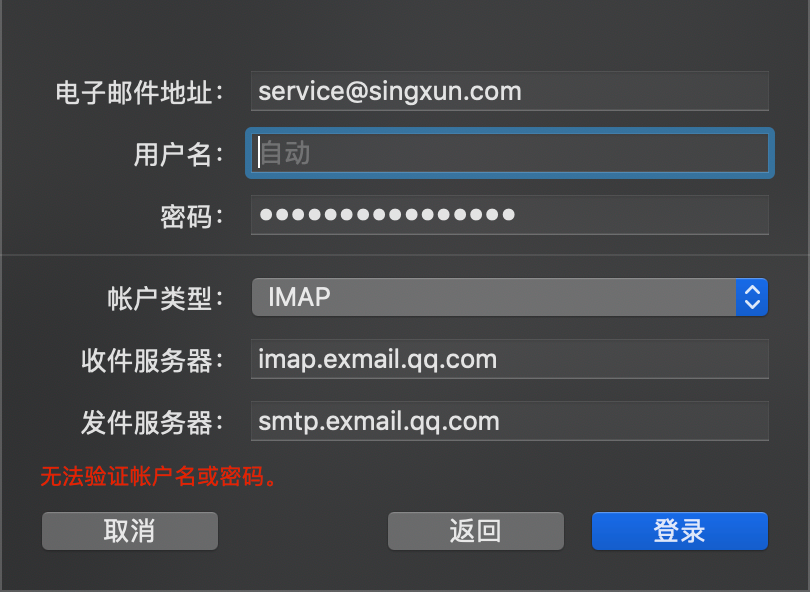Viewport: 810px width, 592px height.
Task: Click the 用户名 label text
Action: click(x=179, y=154)
